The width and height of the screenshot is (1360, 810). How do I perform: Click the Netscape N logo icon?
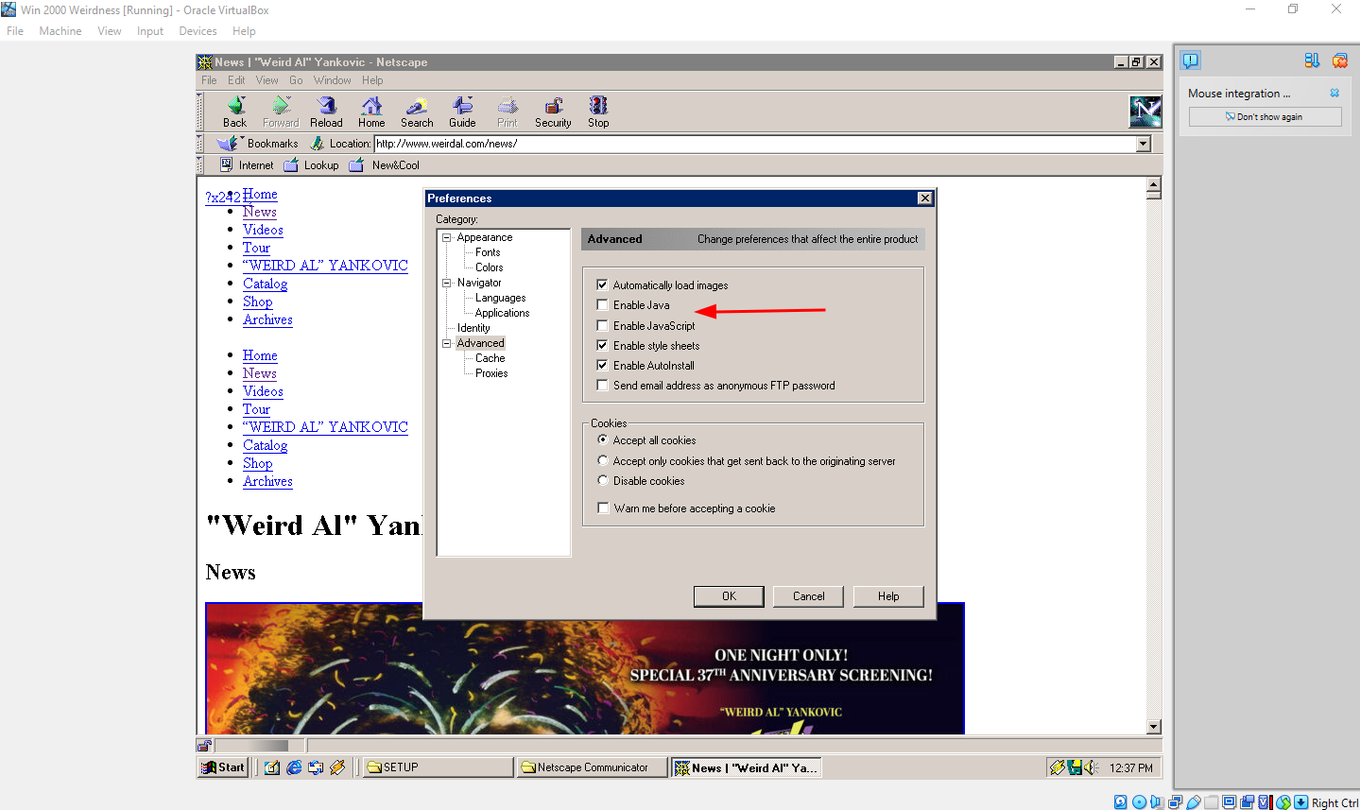click(x=1145, y=111)
